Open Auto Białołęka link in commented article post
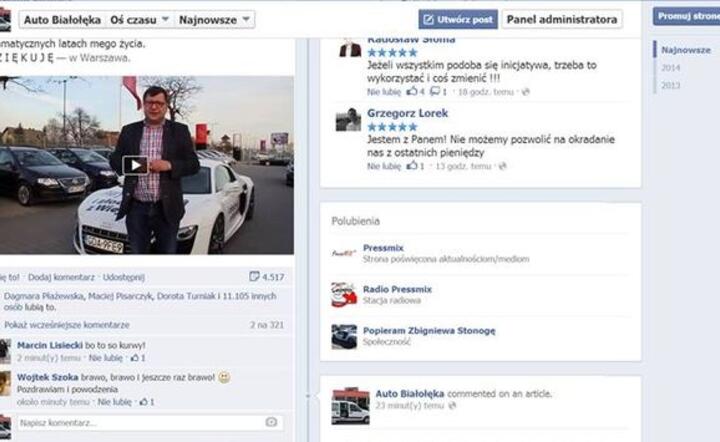The width and height of the screenshot is (720, 442). [x=410, y=394]
